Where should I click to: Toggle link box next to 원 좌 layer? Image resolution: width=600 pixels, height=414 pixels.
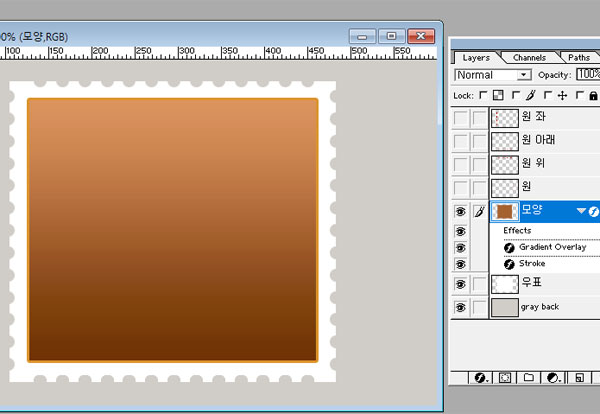coord(479,118)
